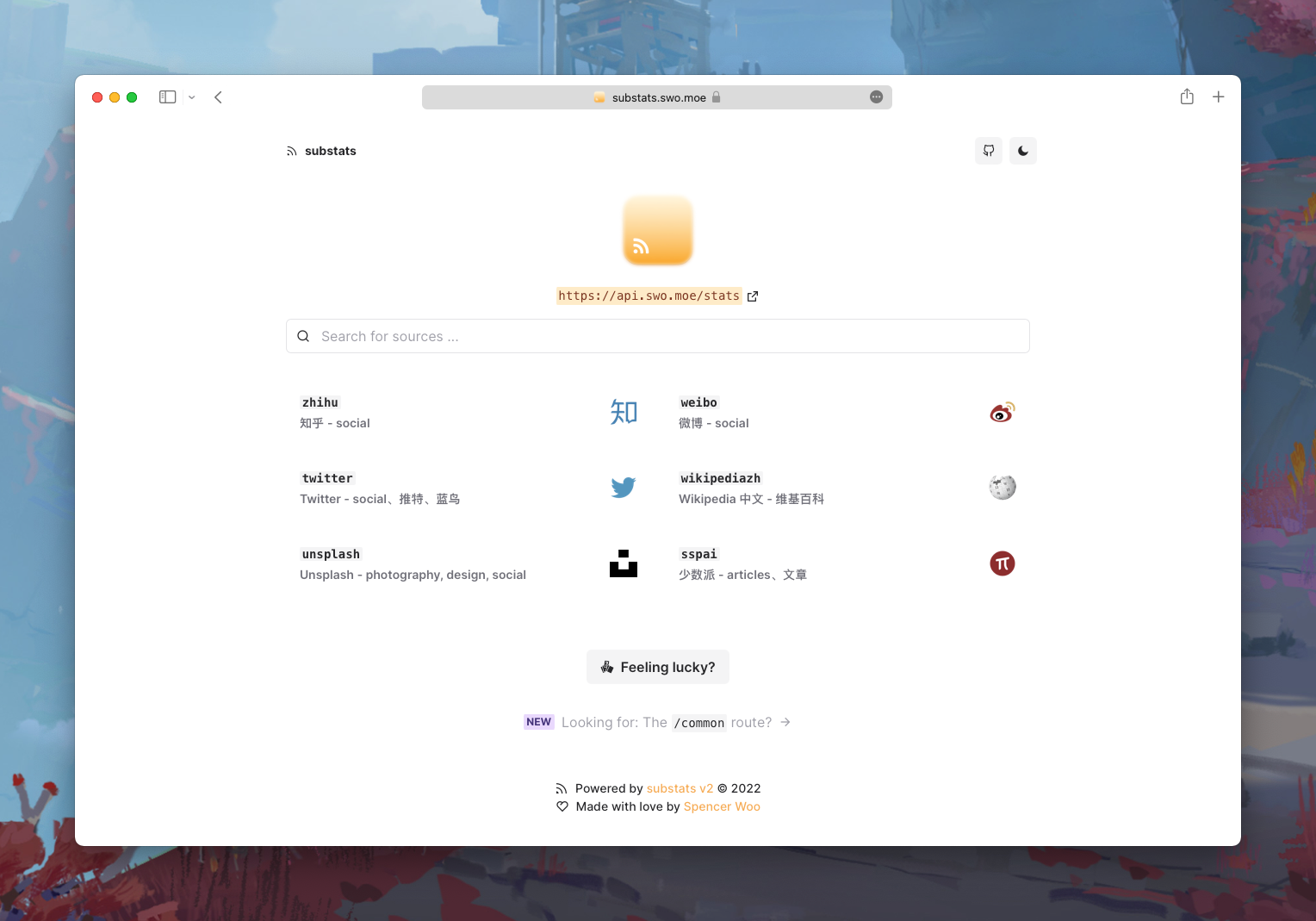Click the sspai red pi logo icon
This screenshot has height=921, width=1316.
click(x=1003, y=563)
